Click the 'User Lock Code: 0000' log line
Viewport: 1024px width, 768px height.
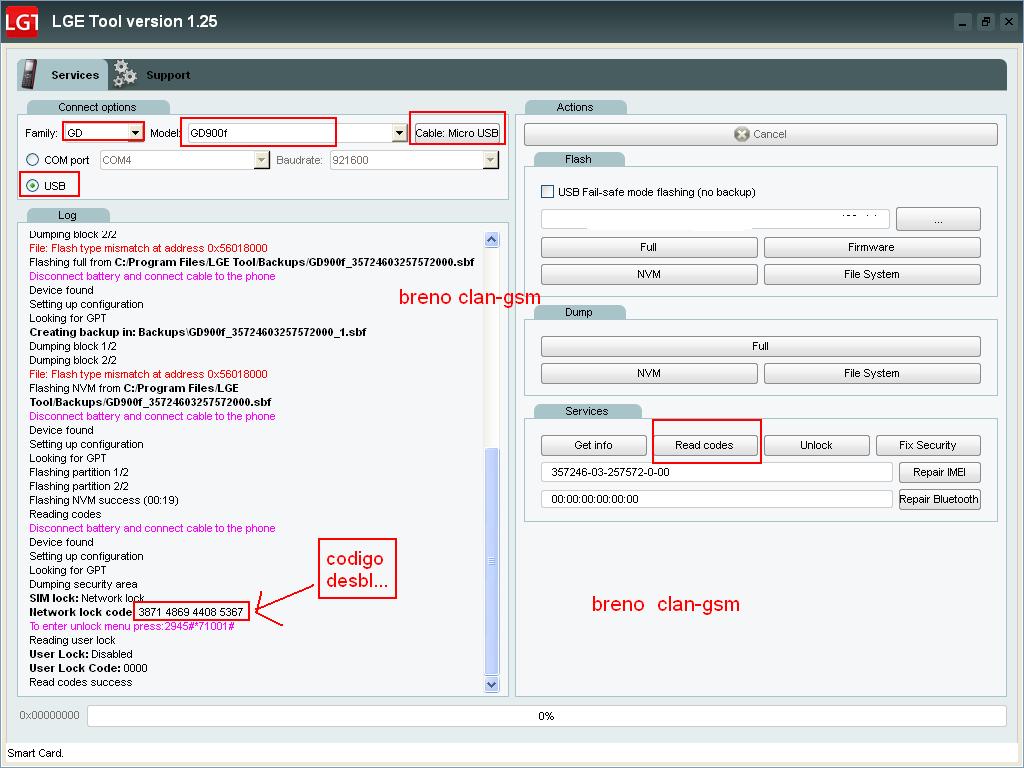[x=88, y=668]
